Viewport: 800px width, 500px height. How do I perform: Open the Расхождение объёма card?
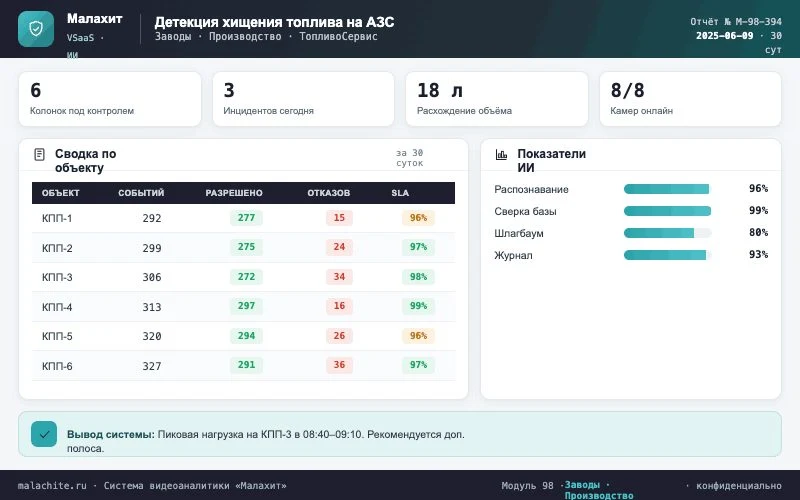(x=497, y=99)
